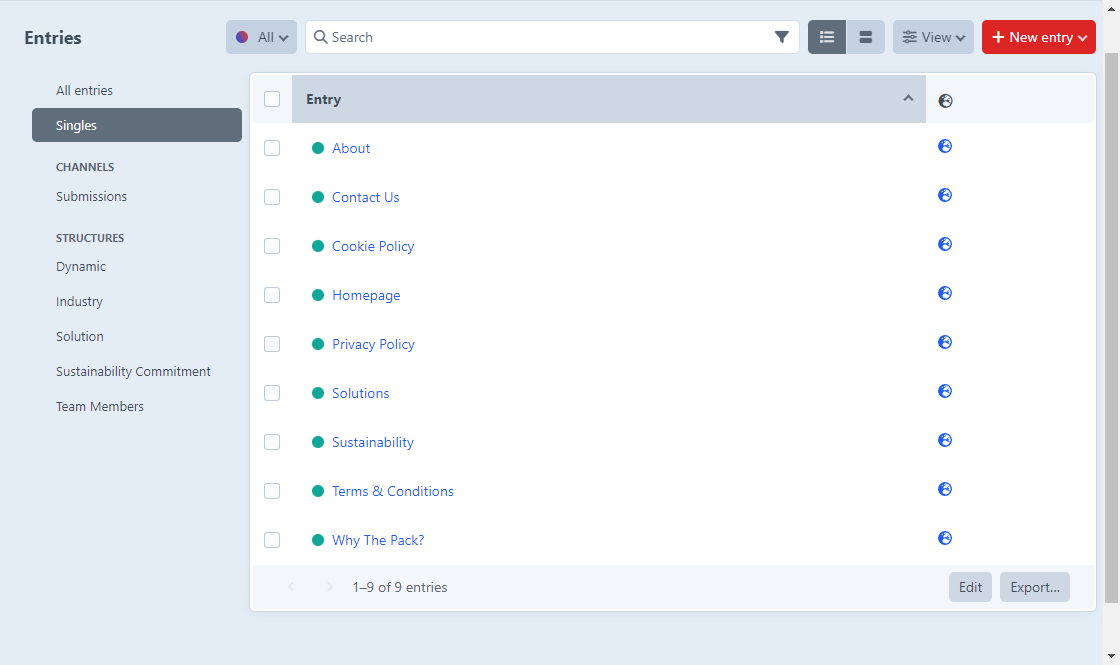Image resolution: width=1120 pixels, height=665 pixels.
Task: Click the globe column header icon
Action: coord(946,100)
